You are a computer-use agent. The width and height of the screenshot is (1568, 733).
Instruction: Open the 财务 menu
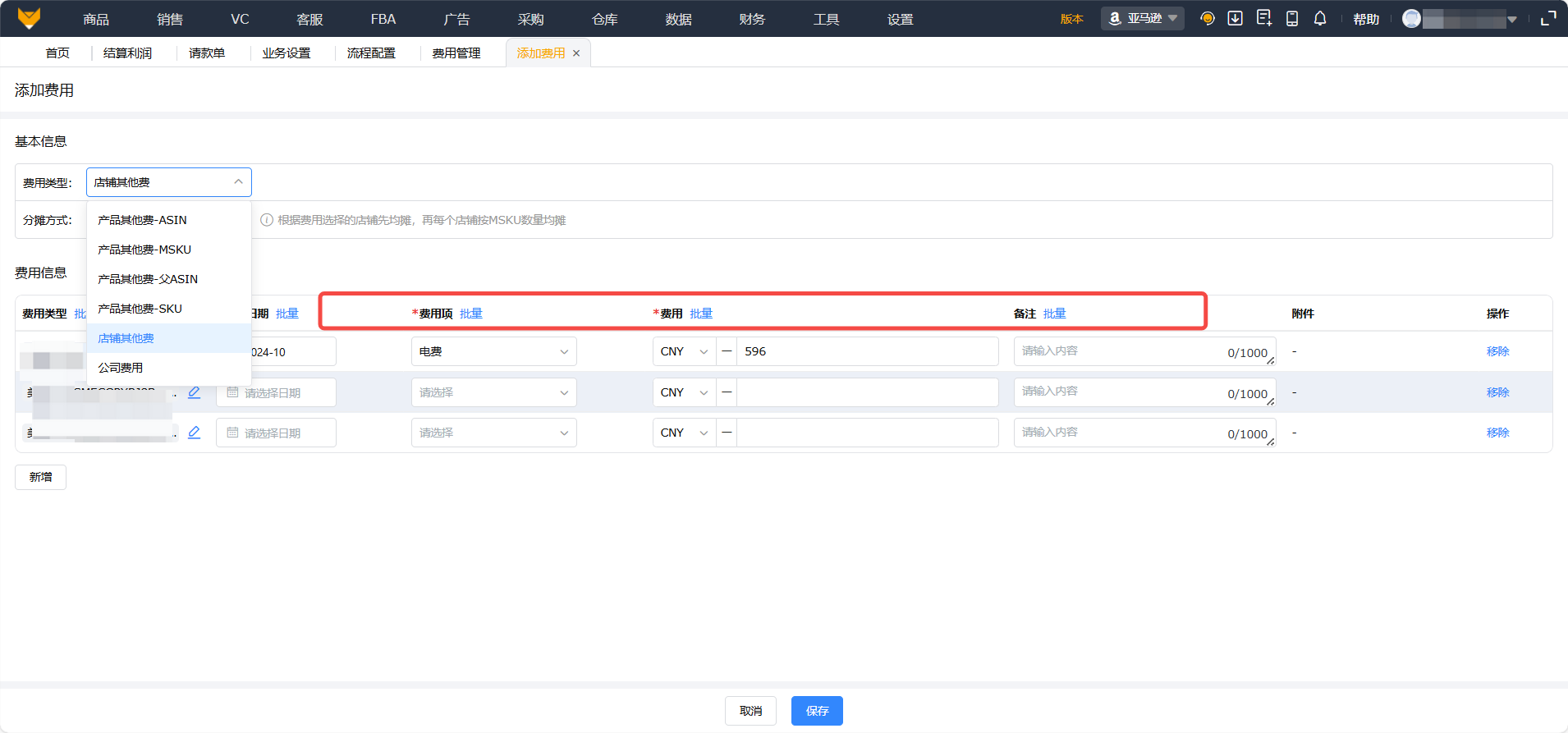pos(751,19)
